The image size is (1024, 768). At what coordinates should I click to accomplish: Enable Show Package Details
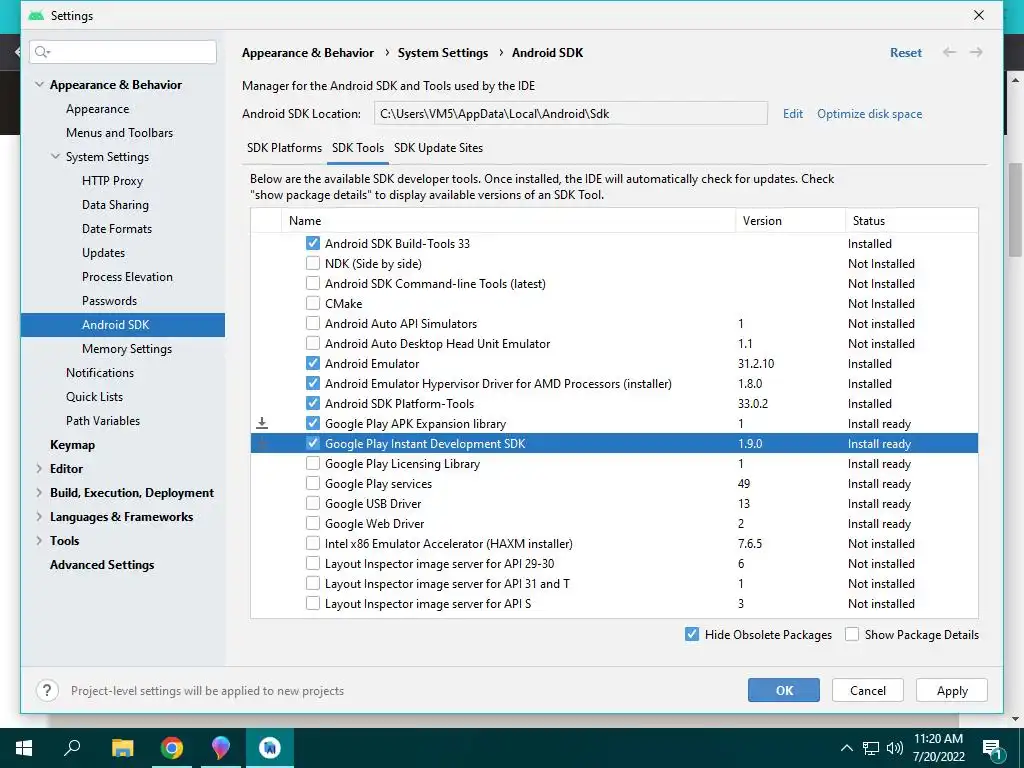click(x=852, y=634)
